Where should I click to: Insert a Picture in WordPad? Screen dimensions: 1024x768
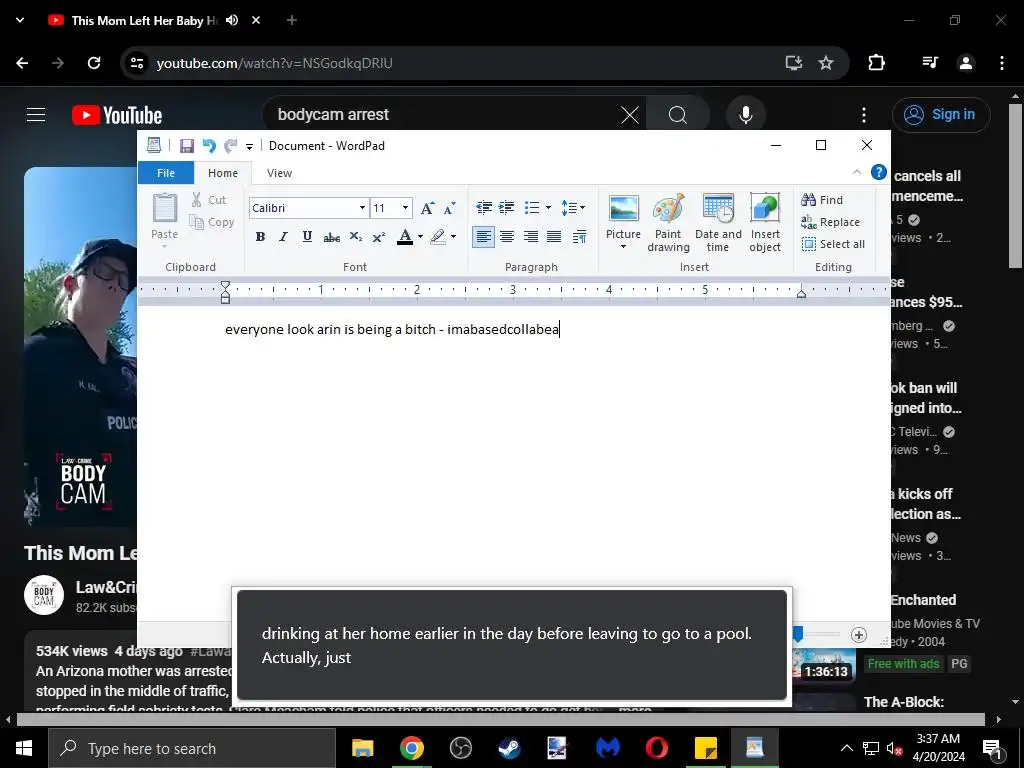[x=623, y=215]
